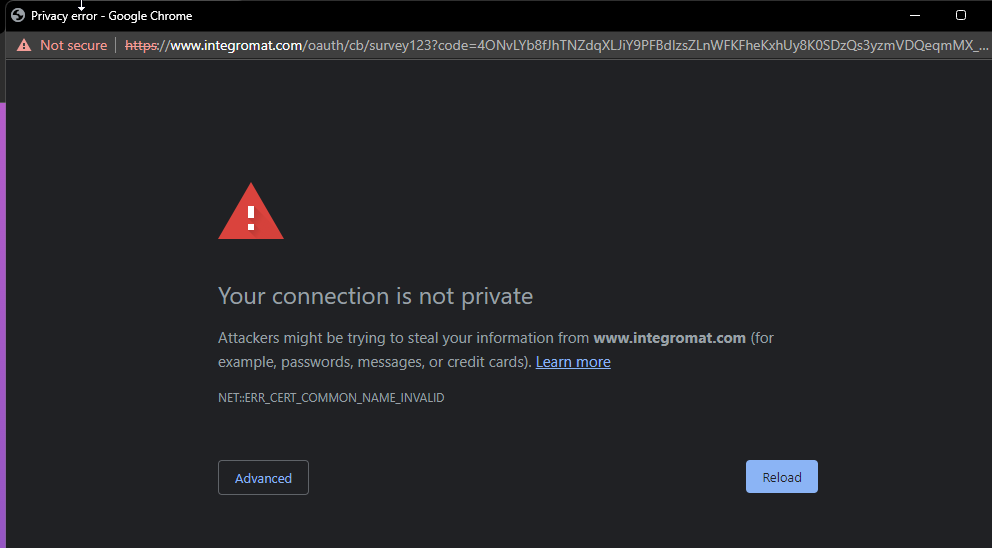Screen dimensions: 992x548
Task: Click the Your connection is not private heading
Action: (375, 296)
